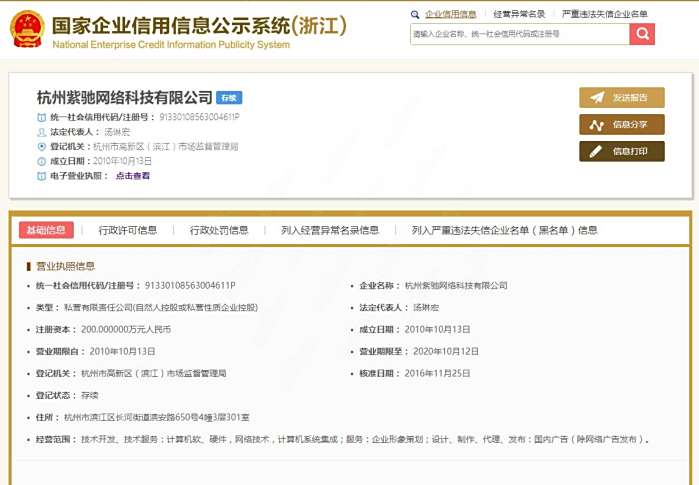Click the 营业期限自 2010年10月13日 value

[122, 351]
